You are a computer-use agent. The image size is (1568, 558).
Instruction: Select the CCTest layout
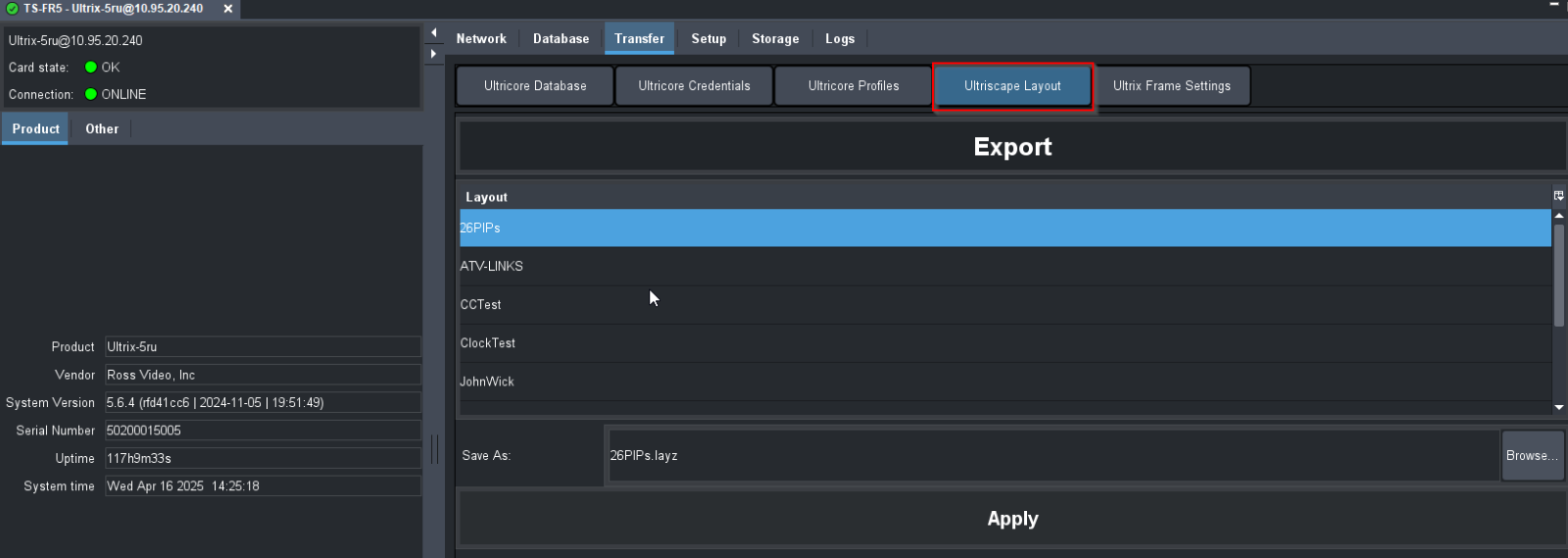(1005, 304)
